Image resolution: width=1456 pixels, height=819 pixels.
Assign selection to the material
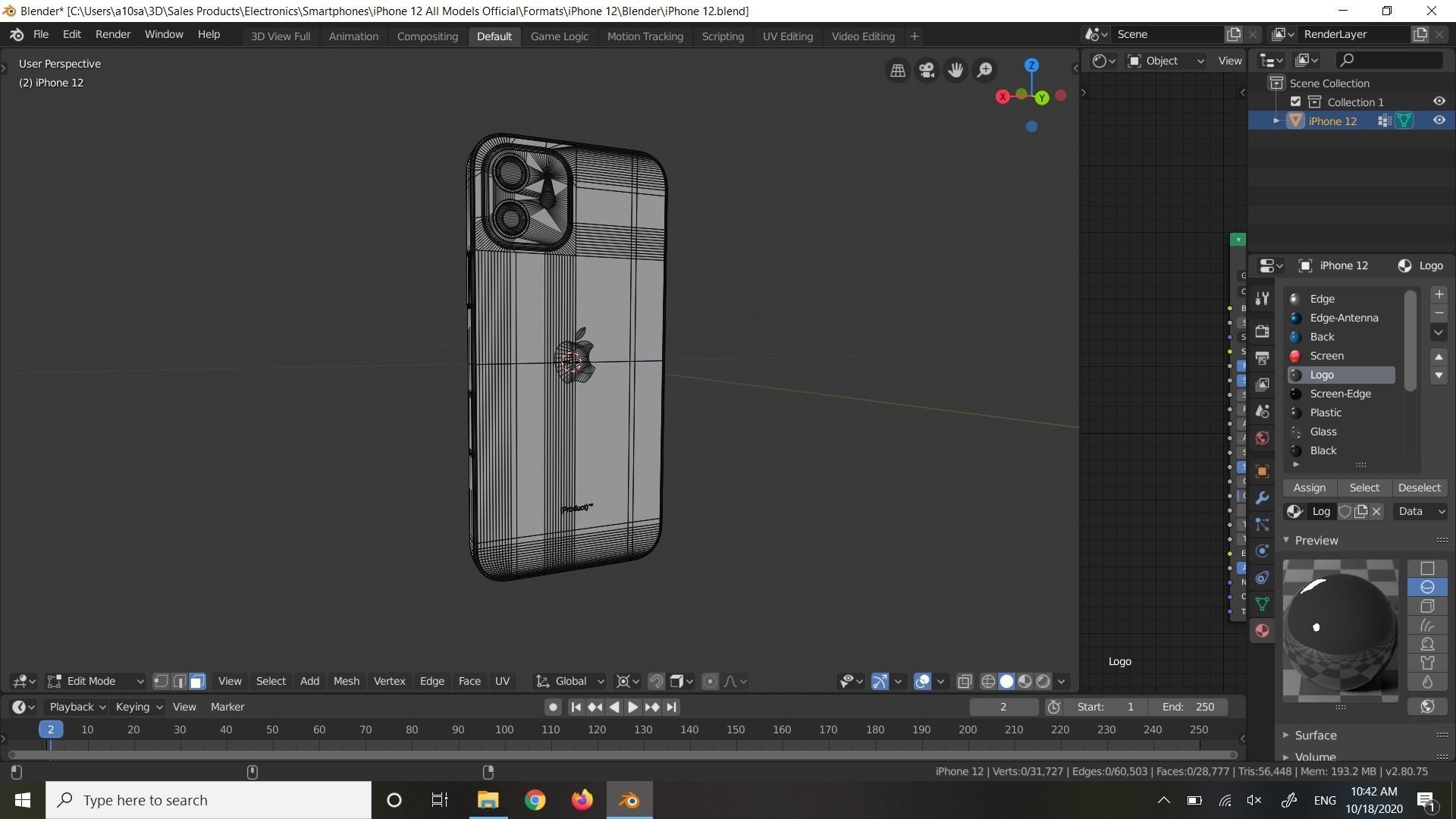click(1310, 488)
